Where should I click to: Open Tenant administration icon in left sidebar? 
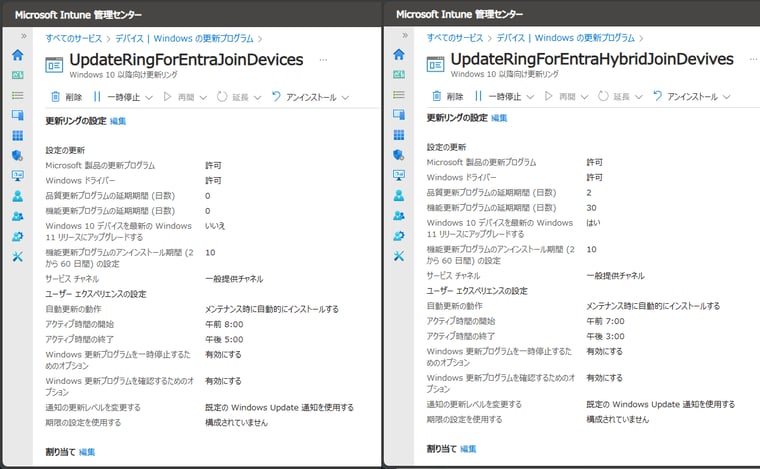pos(17,236)
